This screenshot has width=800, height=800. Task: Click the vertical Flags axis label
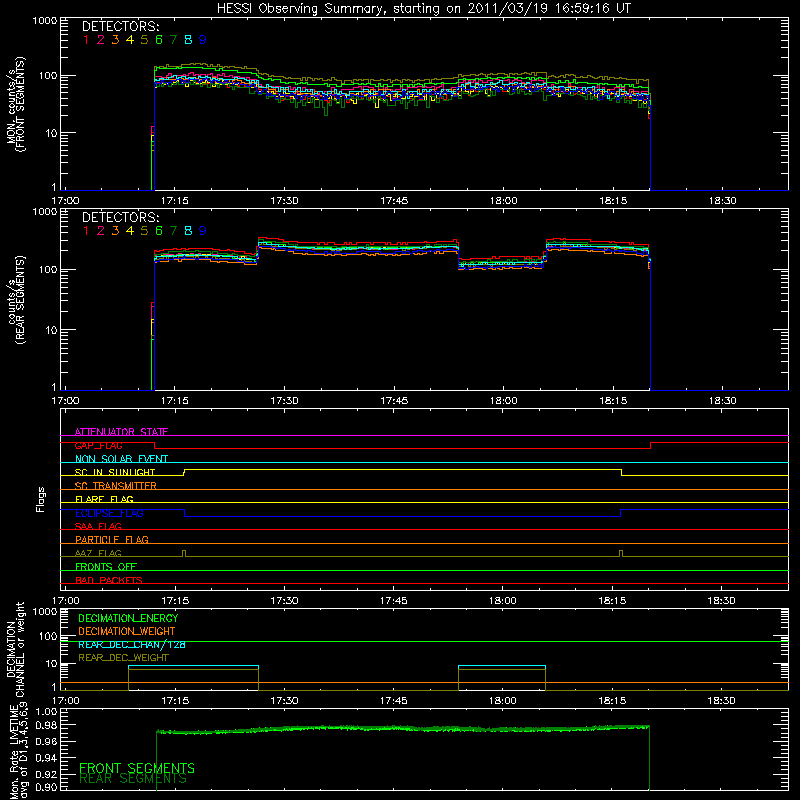pos(40,500)
